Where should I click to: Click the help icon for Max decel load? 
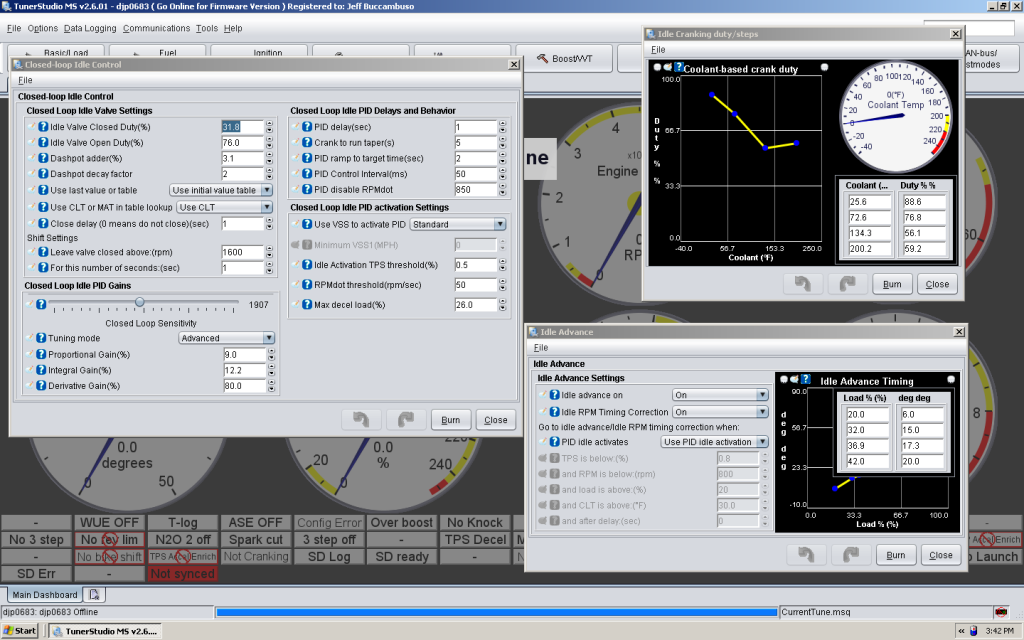click(x=307, y=304)
